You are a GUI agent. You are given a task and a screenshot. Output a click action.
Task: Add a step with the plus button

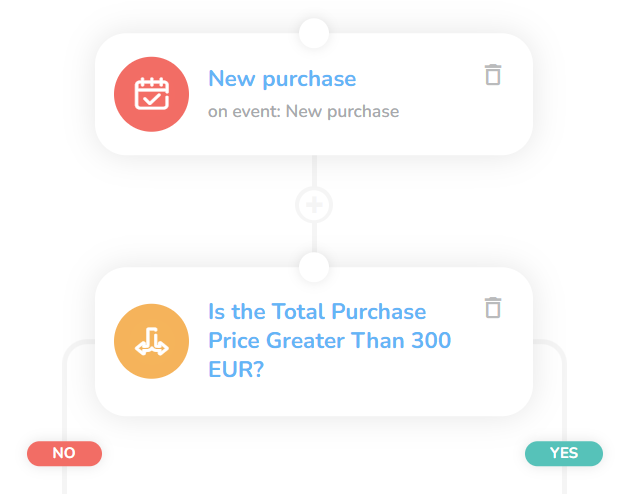[x=314, y=205]
